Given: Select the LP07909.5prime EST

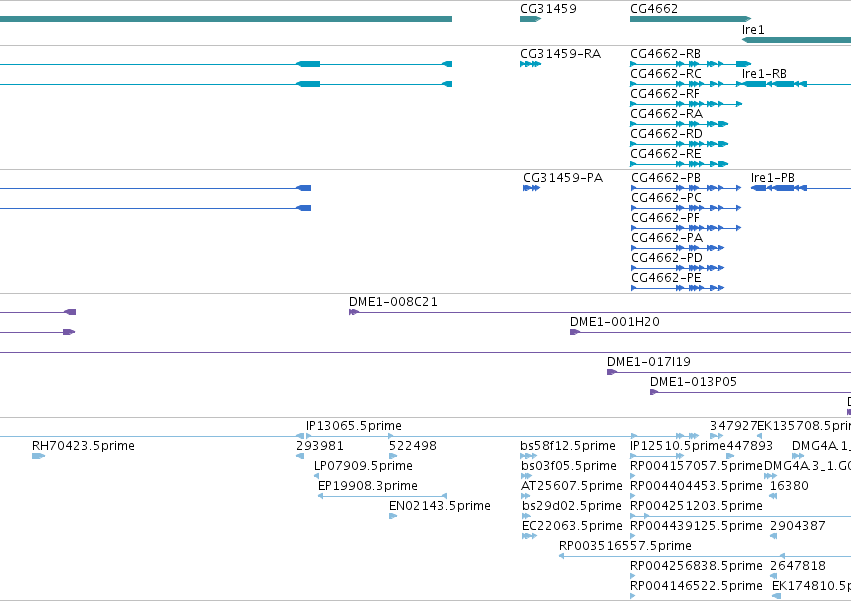Looking at the screenshot, I should [x=363, y=466].
